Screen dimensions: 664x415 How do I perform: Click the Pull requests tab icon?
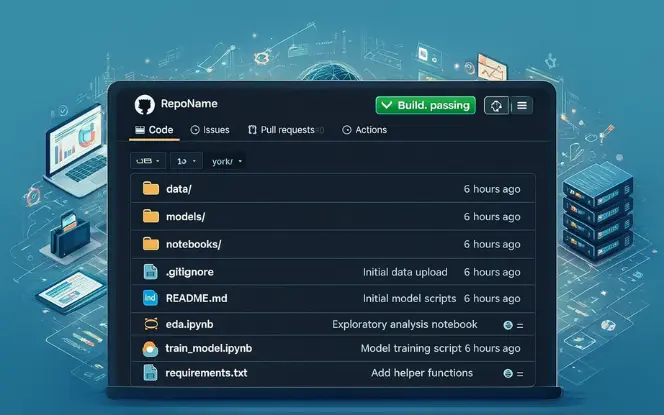[x=252, y=130]
